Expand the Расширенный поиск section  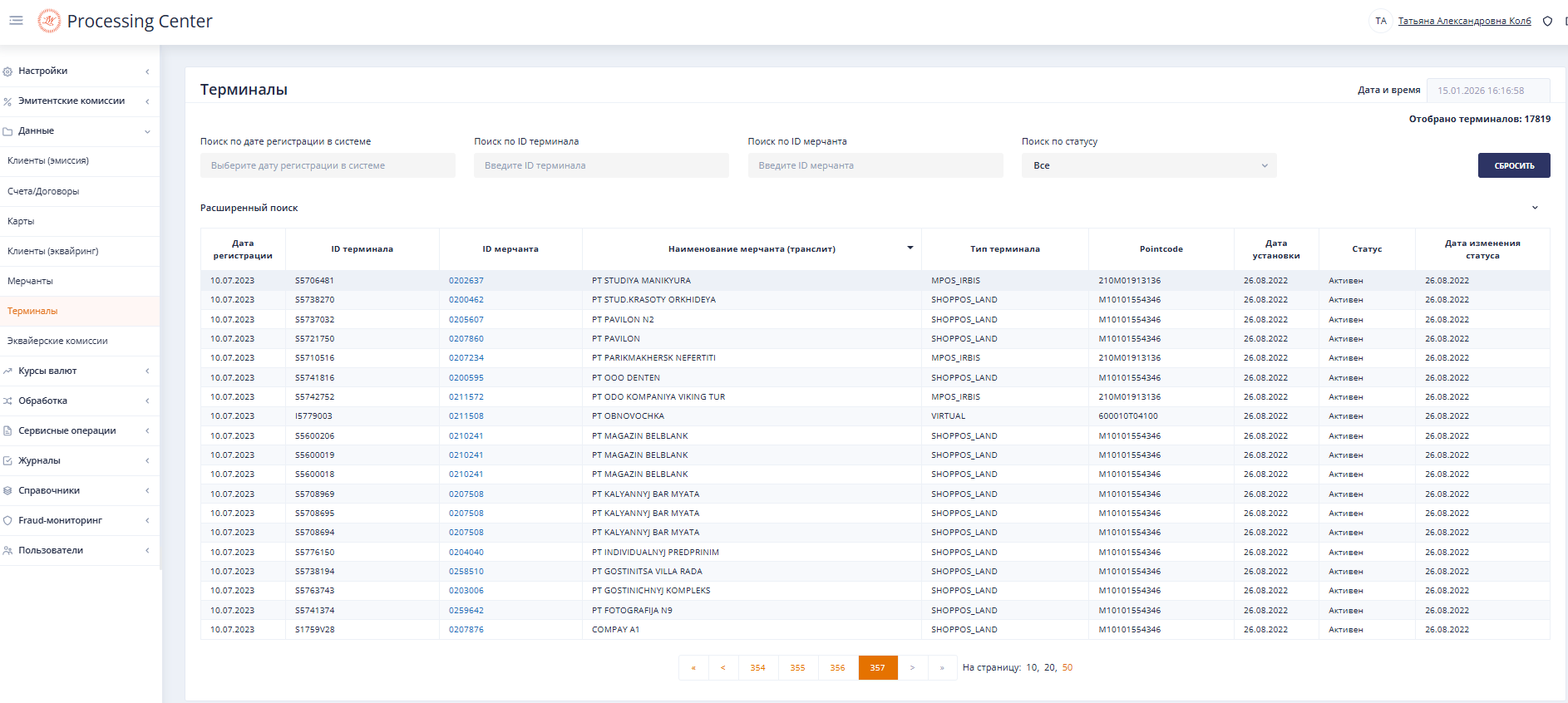point(1535,208)
